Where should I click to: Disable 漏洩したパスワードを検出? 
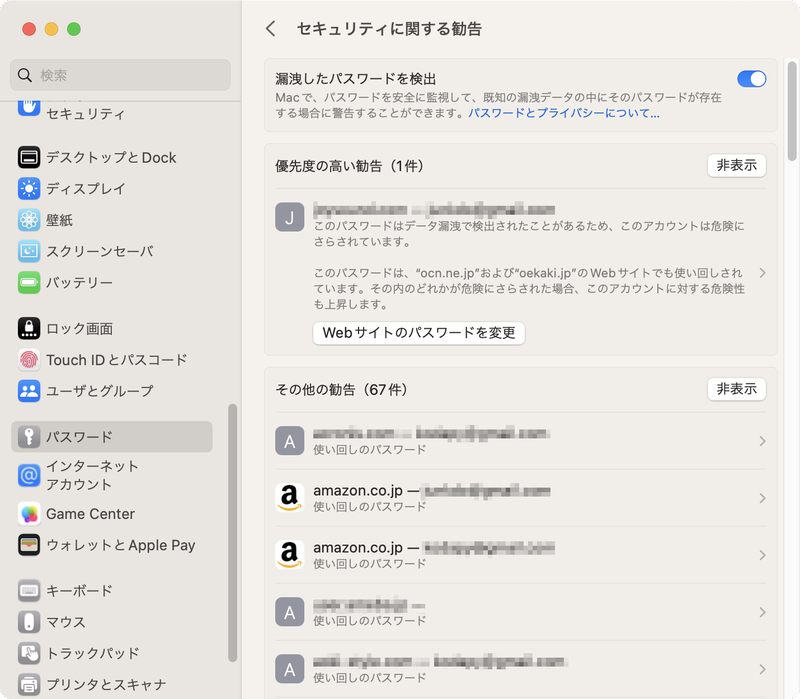pos(750,78)
